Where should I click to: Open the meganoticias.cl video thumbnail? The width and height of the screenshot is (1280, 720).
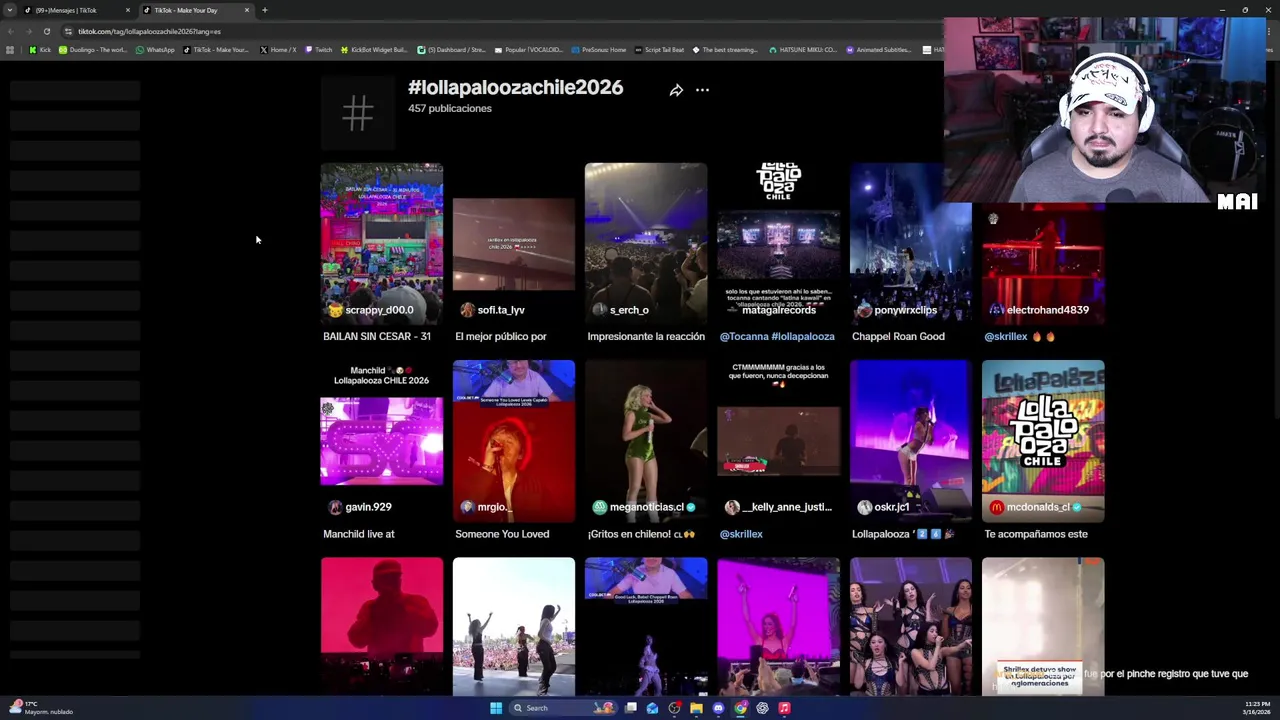tap(645, 441)
